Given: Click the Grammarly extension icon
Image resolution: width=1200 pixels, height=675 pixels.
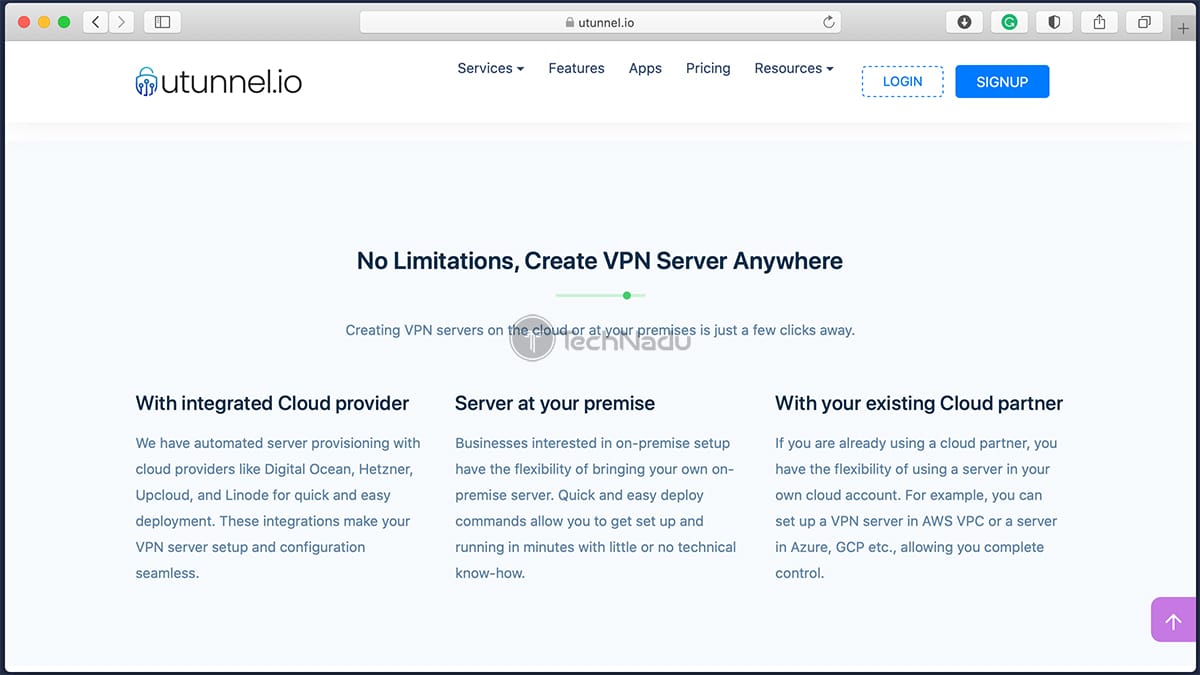Looking at the screenshot, I should 1009,21.
